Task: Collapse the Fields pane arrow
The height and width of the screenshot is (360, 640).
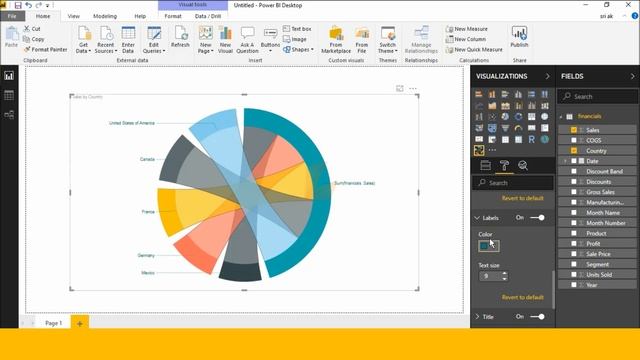Action: (x=633, y=76)
